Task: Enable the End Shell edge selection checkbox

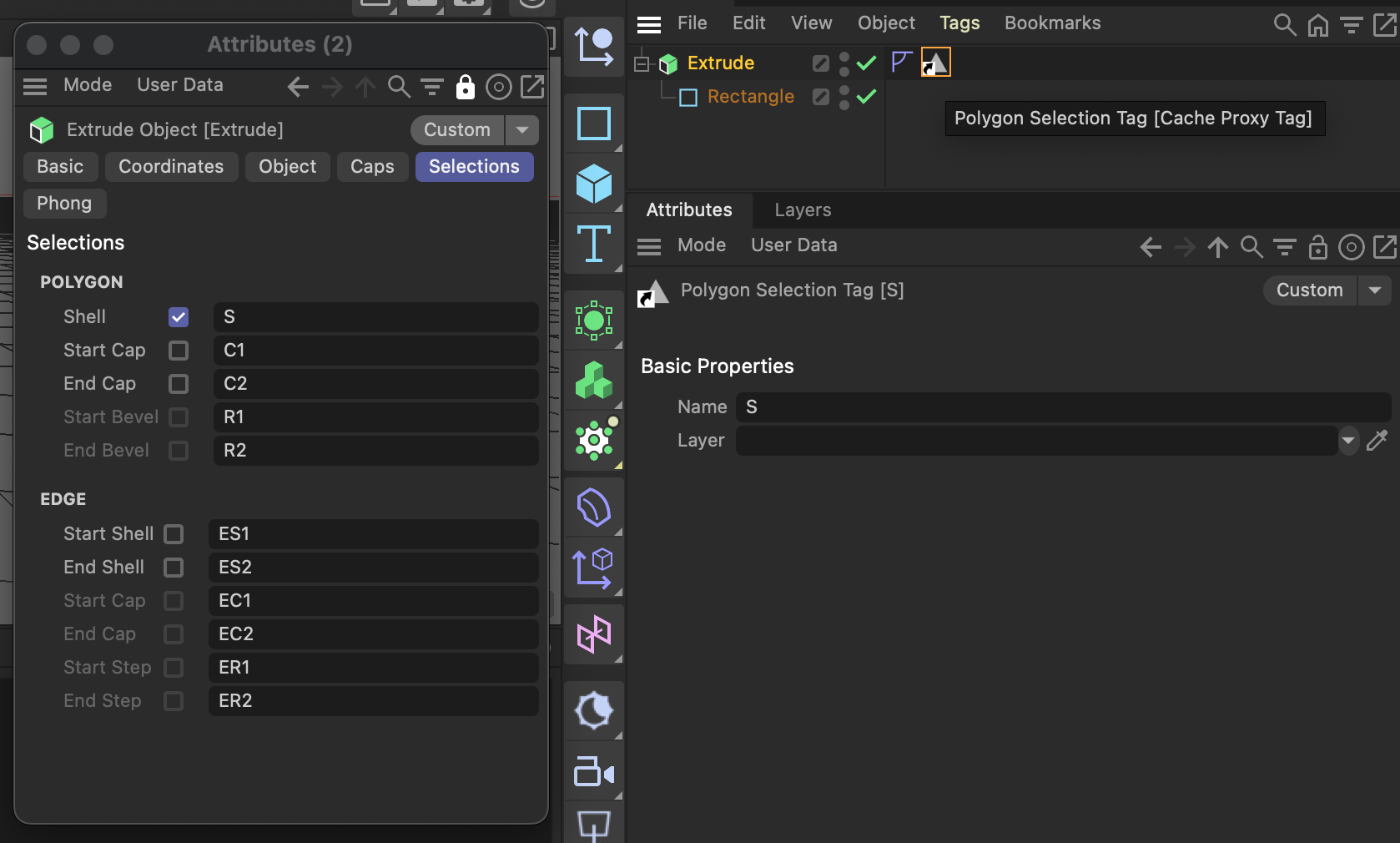Action: [x=174, y=568]
